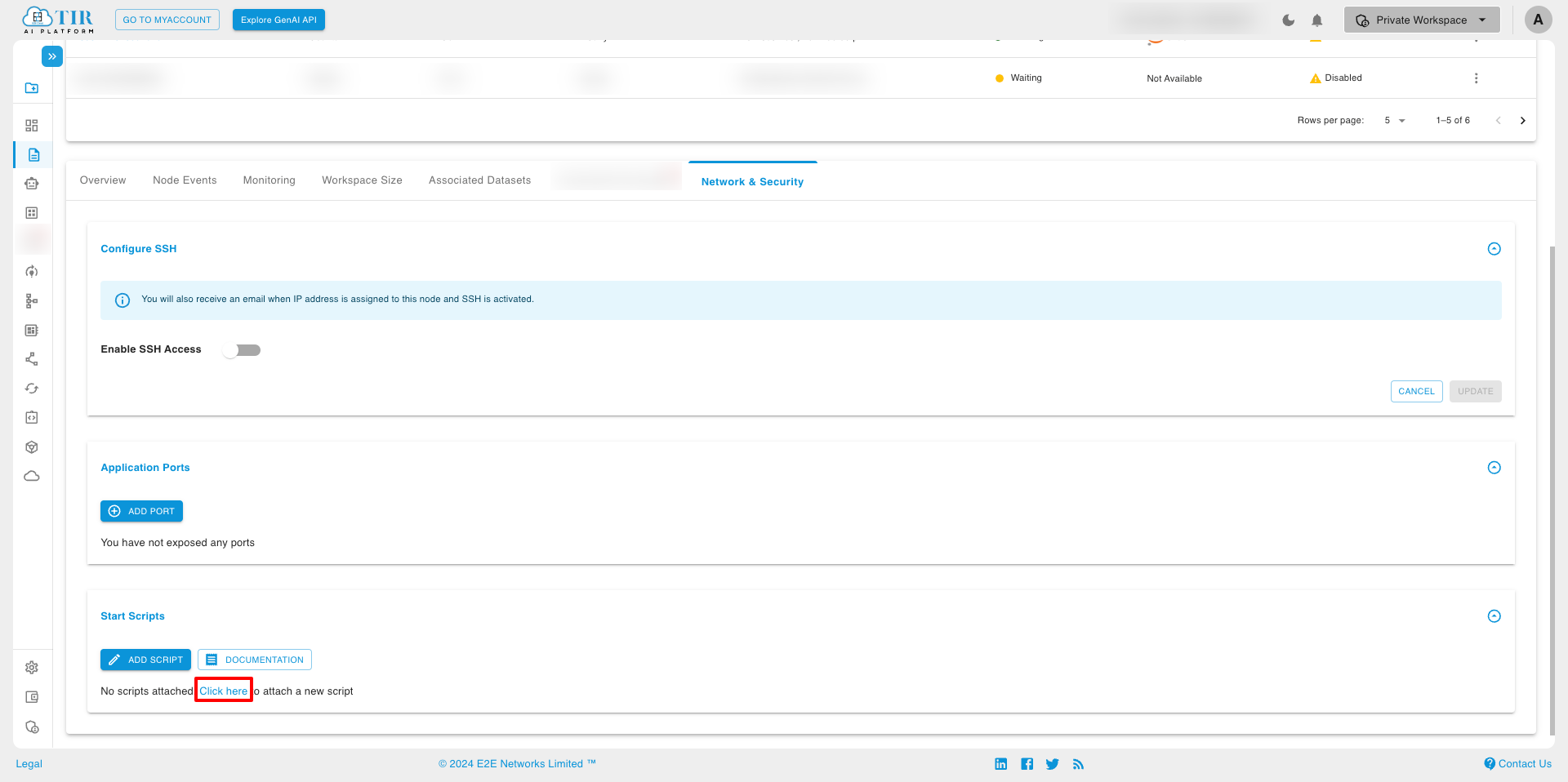Click the 'Not Available' cell
The height and width of the screenshot is (782, 1568).
coord(1174,79)
